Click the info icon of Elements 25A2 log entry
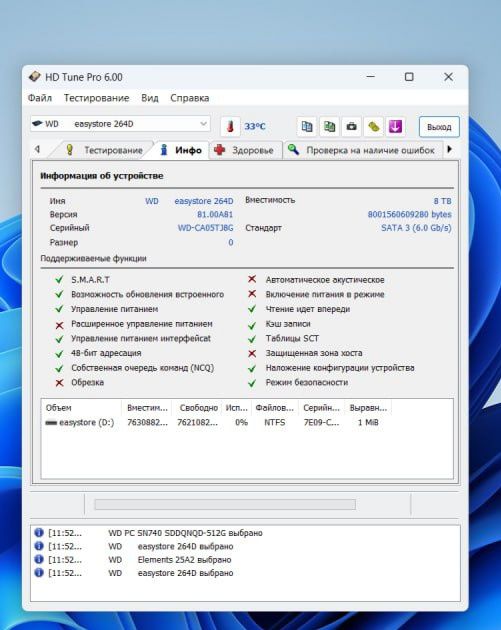The image size is (501, 630). [x=39, y=559]
